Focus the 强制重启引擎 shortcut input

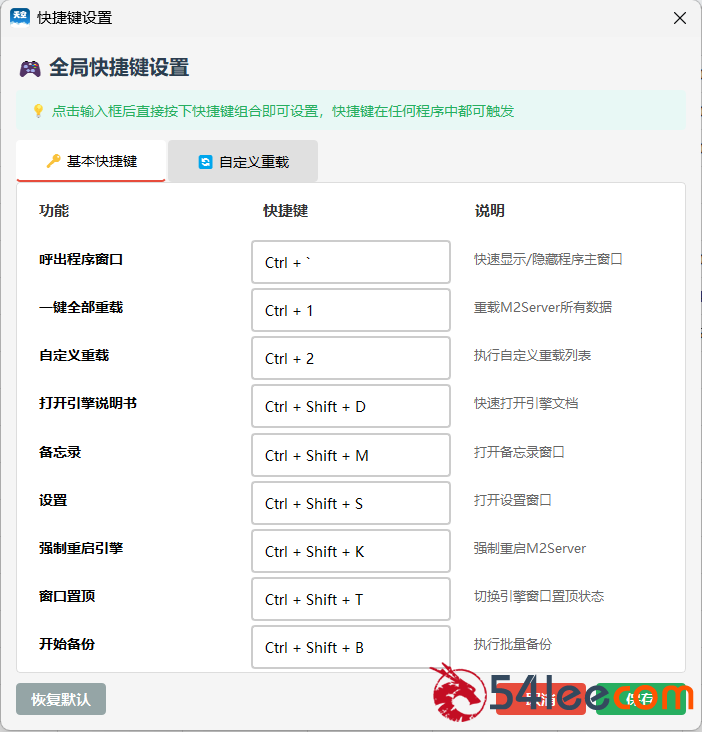click(x=351, y=551)
